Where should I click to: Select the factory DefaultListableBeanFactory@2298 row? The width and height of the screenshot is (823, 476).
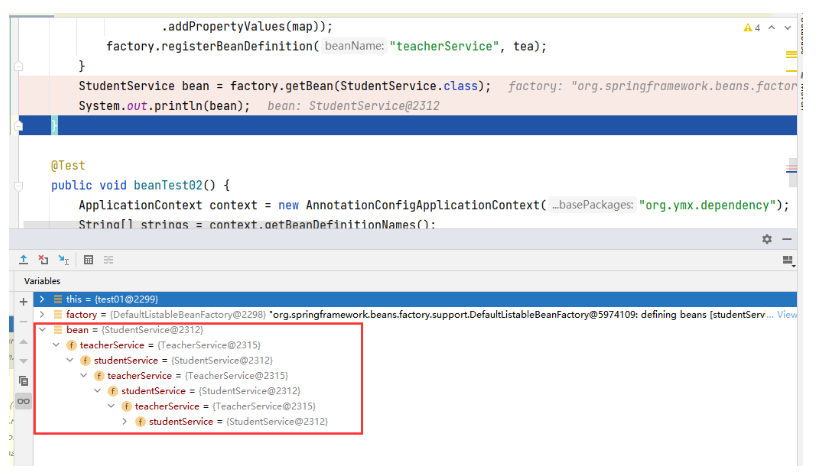coord(415,314)
